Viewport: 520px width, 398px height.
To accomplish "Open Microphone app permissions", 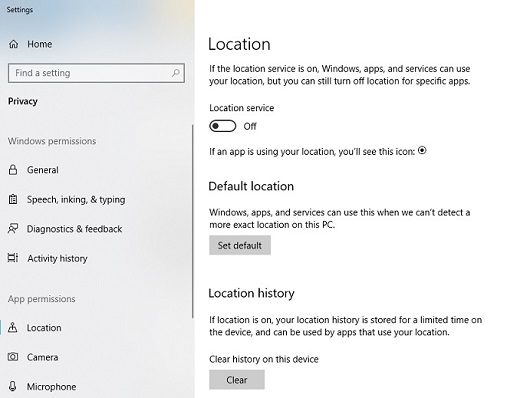I will click(51, 387).
